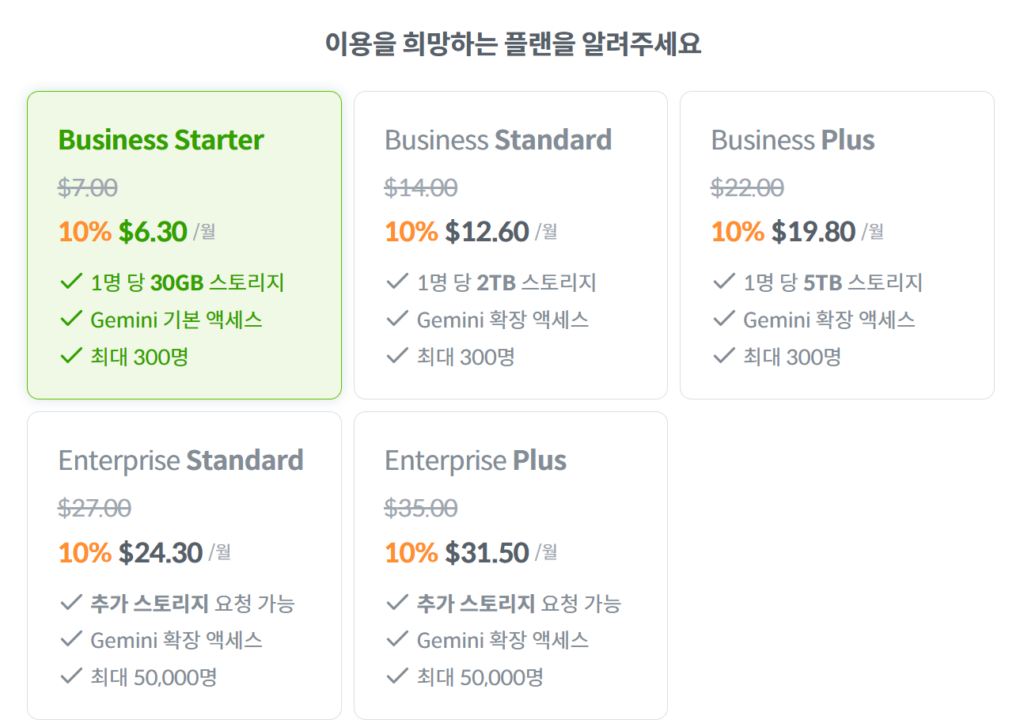Expand details of the Enterprise Standard plan

184,564
